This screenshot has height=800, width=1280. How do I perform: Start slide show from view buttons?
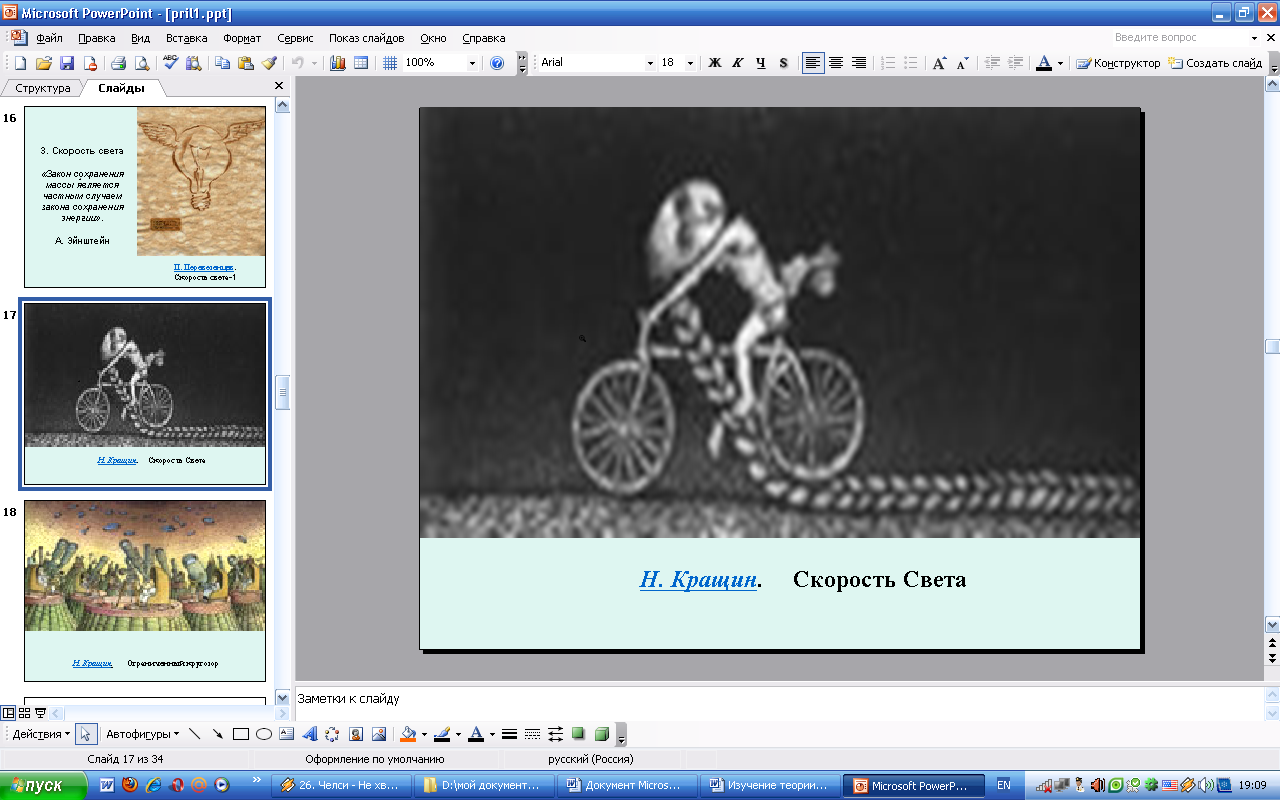pos(40,713)
